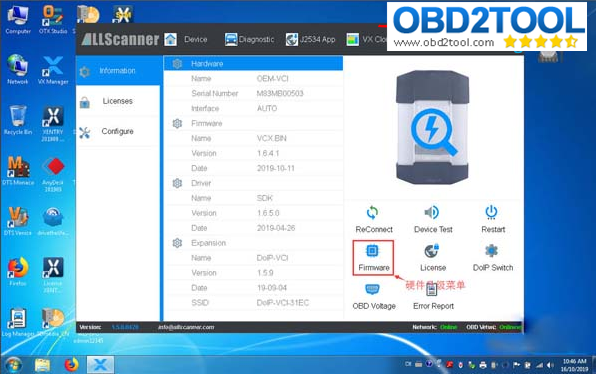This screenshot has width=596, height=375.
Task: Open File Explorer from the taskbar
Action: pos(43,365)
